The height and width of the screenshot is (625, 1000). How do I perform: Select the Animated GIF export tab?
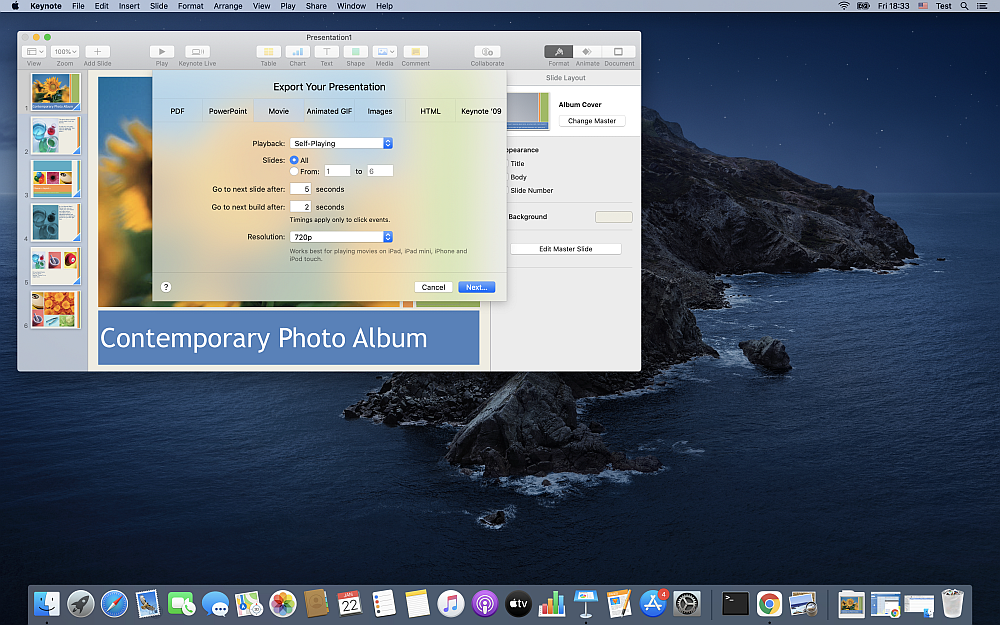pyautogui.click(x=329, y=111)
